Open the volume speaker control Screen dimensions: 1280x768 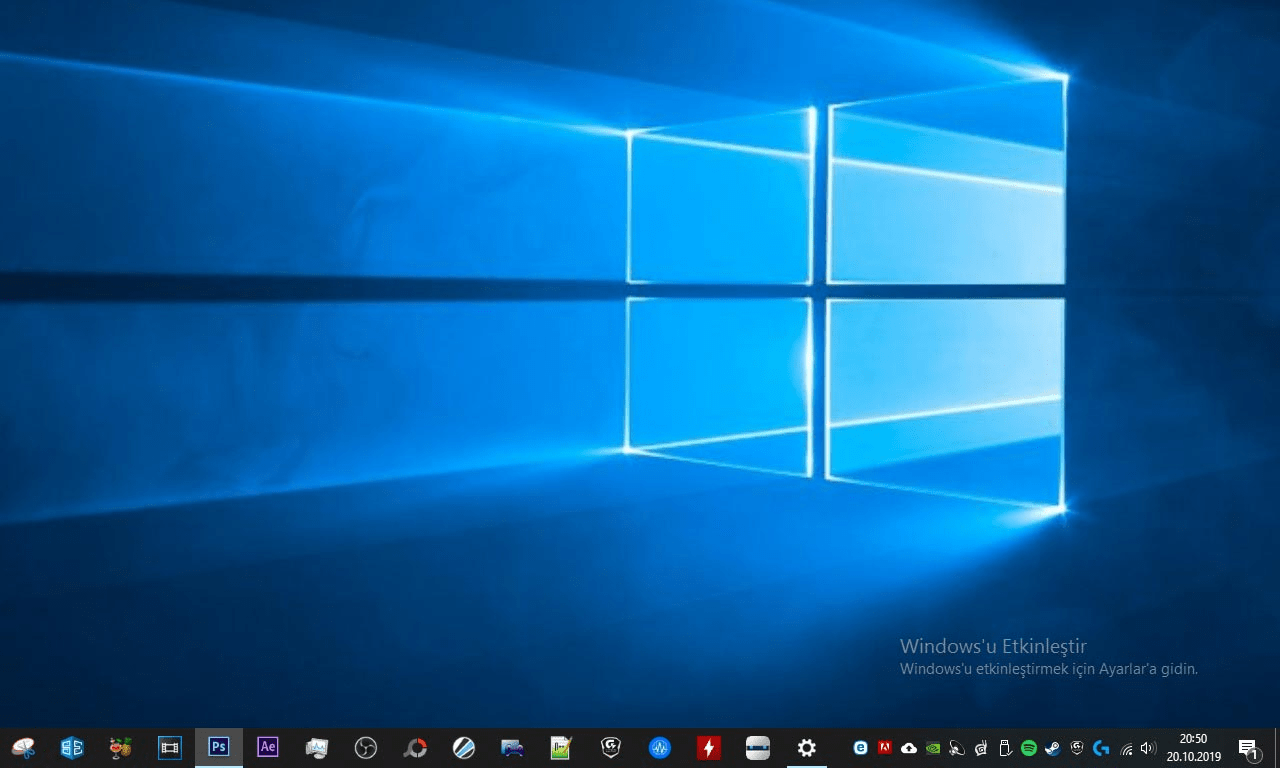1148,748
